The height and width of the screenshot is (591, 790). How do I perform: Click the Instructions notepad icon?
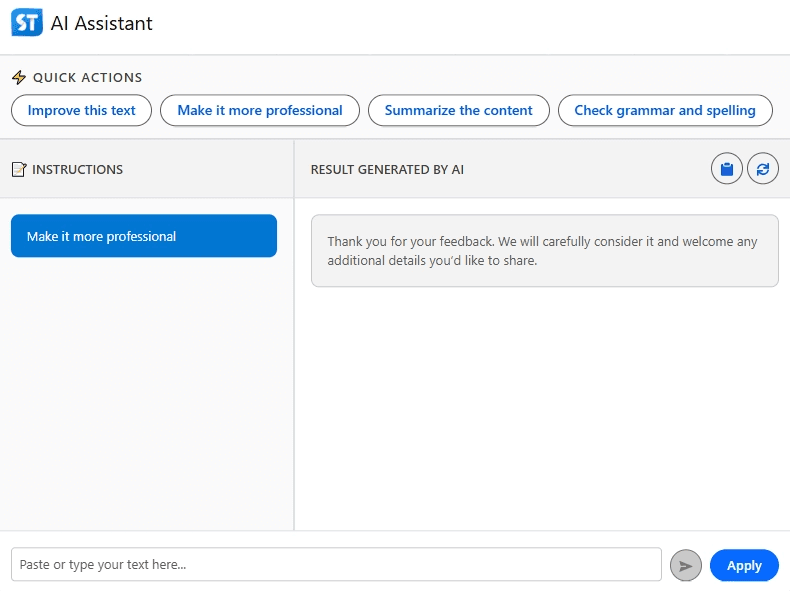pos(19,170)
